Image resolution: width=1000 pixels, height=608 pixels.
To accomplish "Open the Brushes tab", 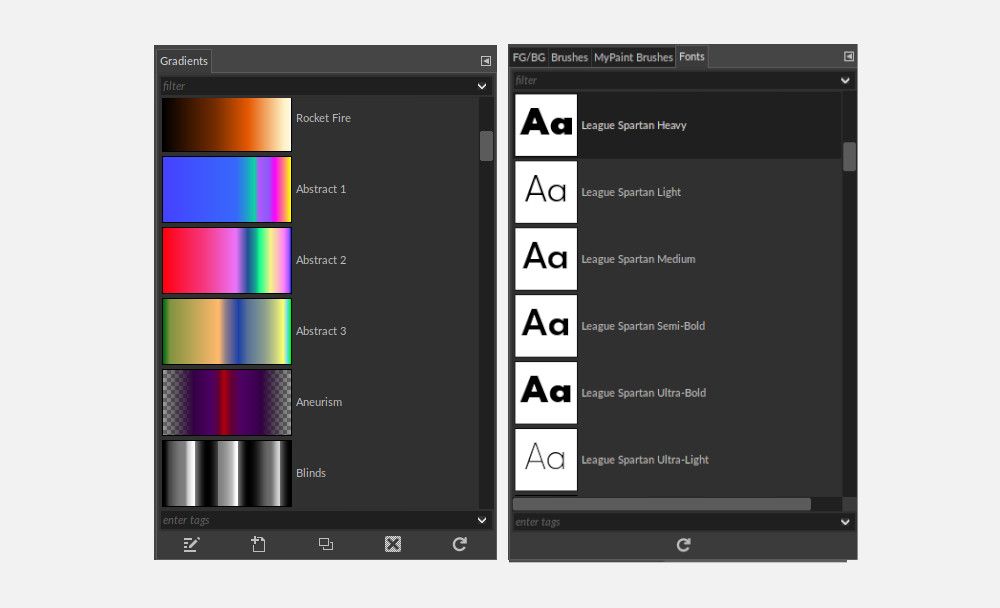I will click(570, 57).
